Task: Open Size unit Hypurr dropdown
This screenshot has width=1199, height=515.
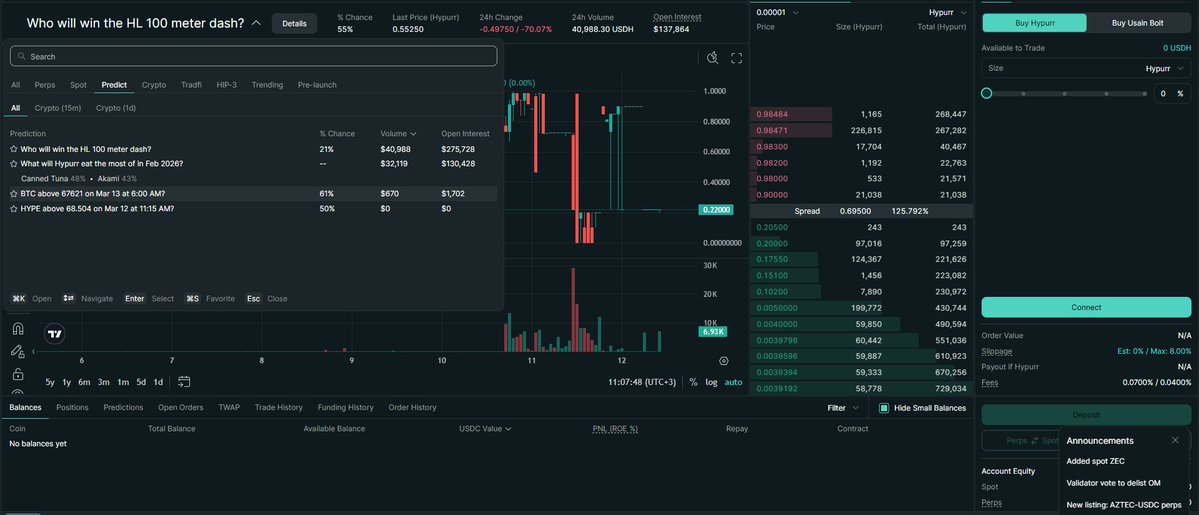Action: coord(1167,68)
